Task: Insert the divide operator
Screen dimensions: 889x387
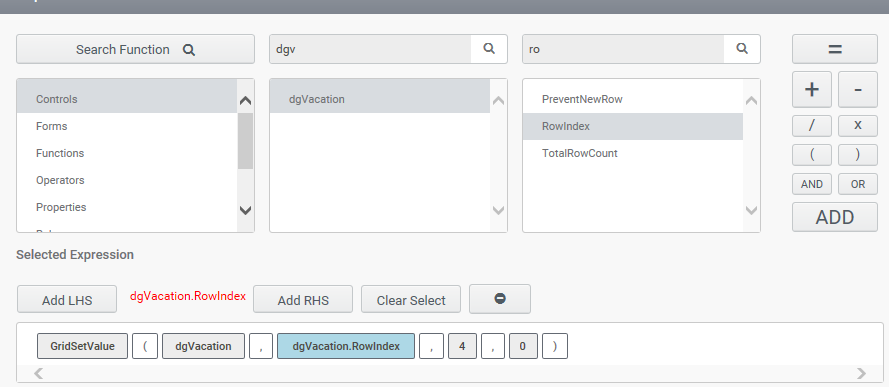Action: click(x=812, y=126)
